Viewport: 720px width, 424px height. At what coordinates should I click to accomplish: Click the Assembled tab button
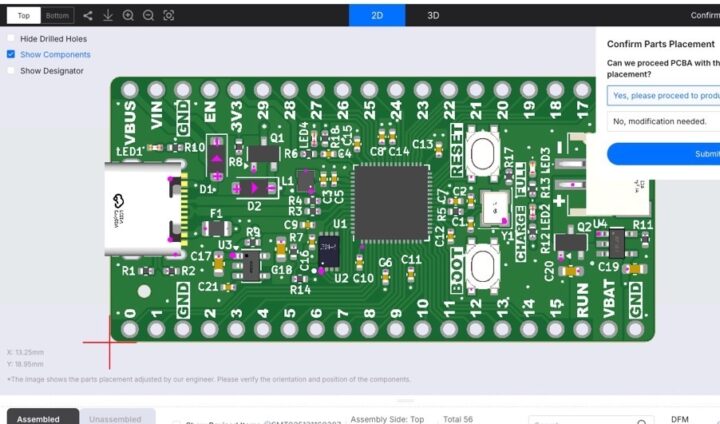39,419
